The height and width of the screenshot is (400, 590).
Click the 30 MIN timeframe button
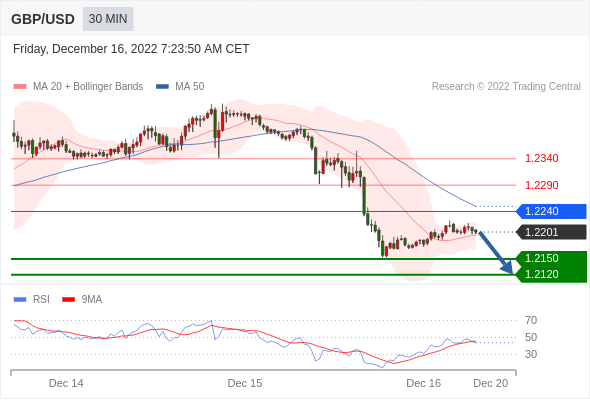tap(108, 19)
